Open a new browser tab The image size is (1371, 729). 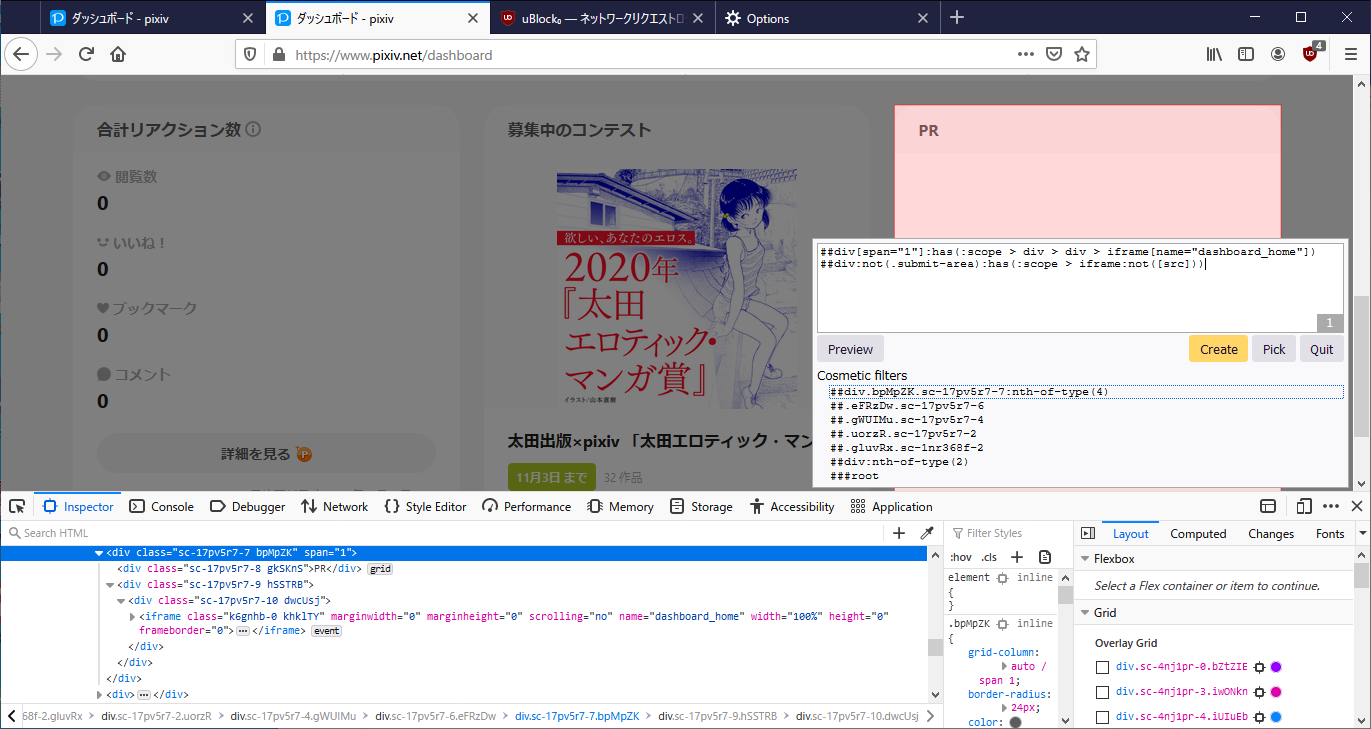click(x=956, y=18)
